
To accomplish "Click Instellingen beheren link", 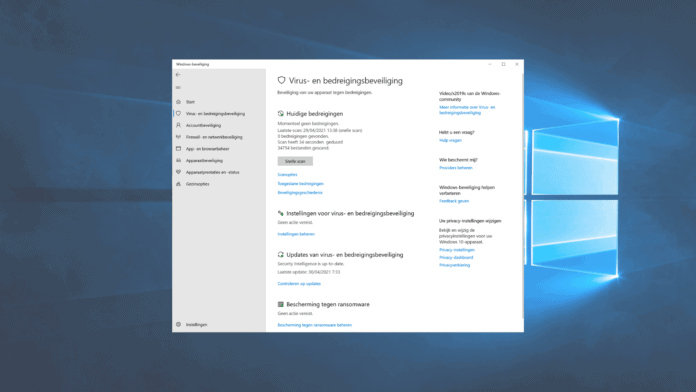I will pyautogui.click(x=296, y=234).
